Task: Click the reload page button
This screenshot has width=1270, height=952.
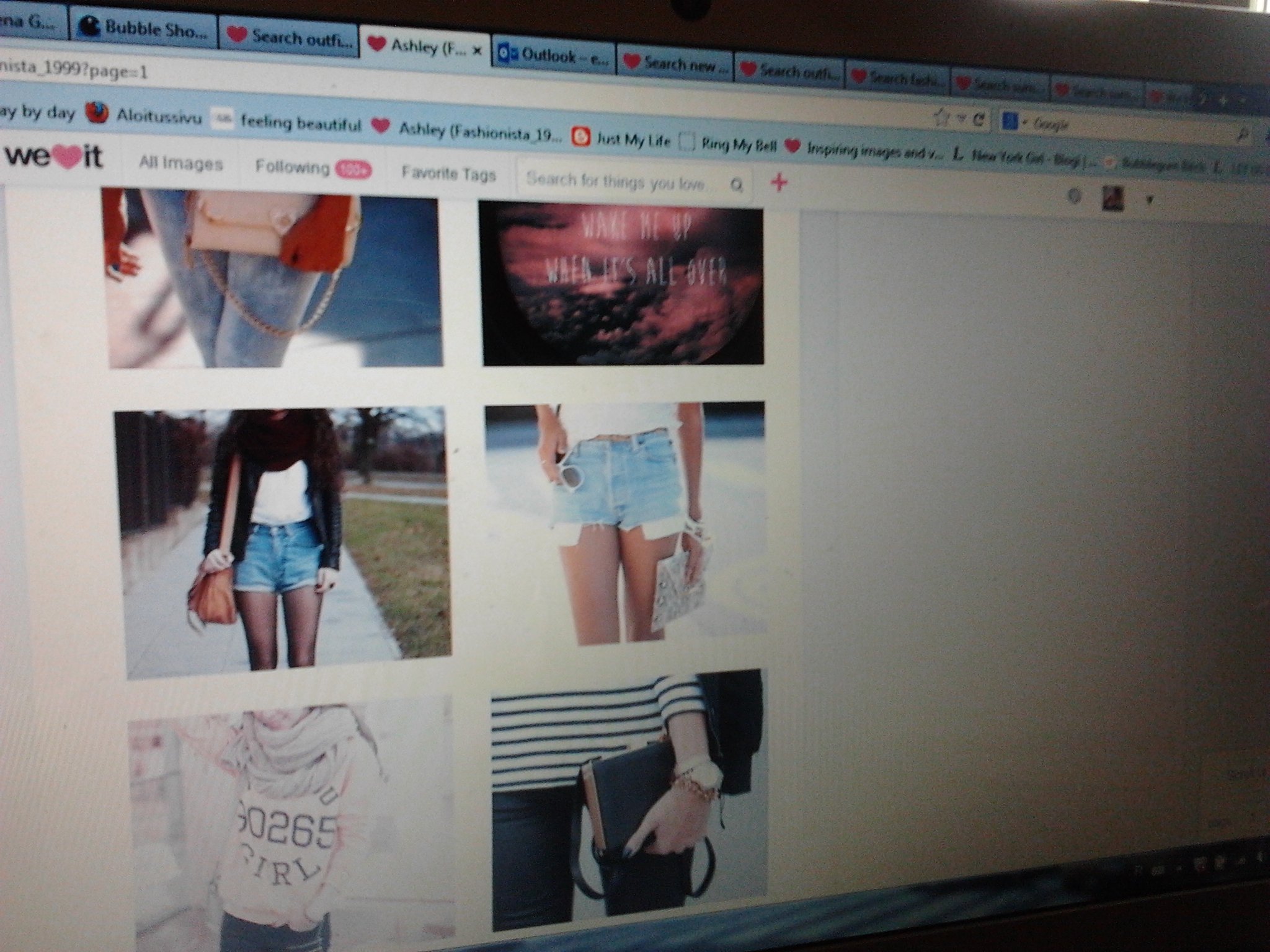Action: [979, 120]
